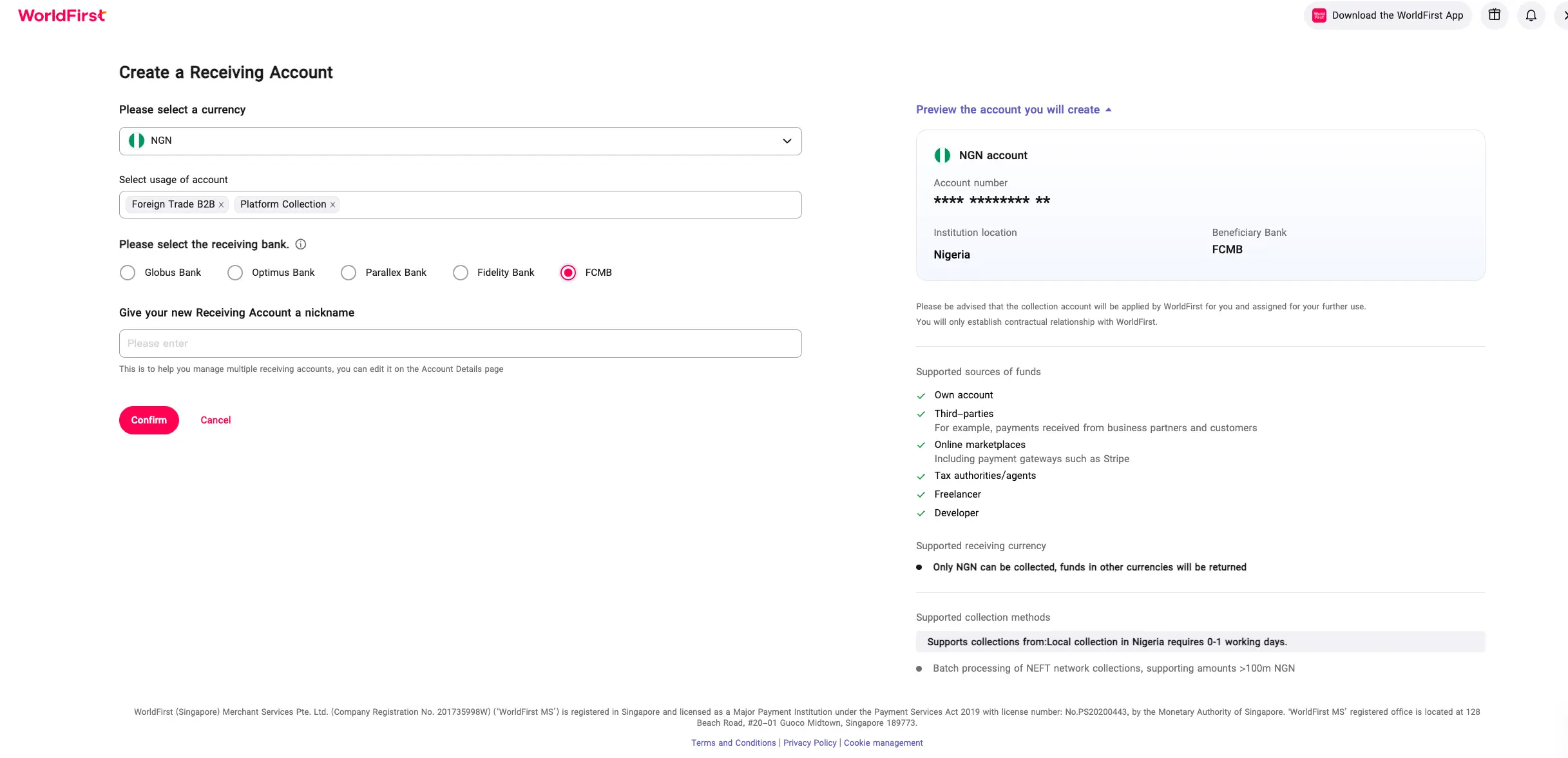This screenshot has width=1568, height=758.
Task: Open the gift rewards icon
Action: pos(1495,15)
